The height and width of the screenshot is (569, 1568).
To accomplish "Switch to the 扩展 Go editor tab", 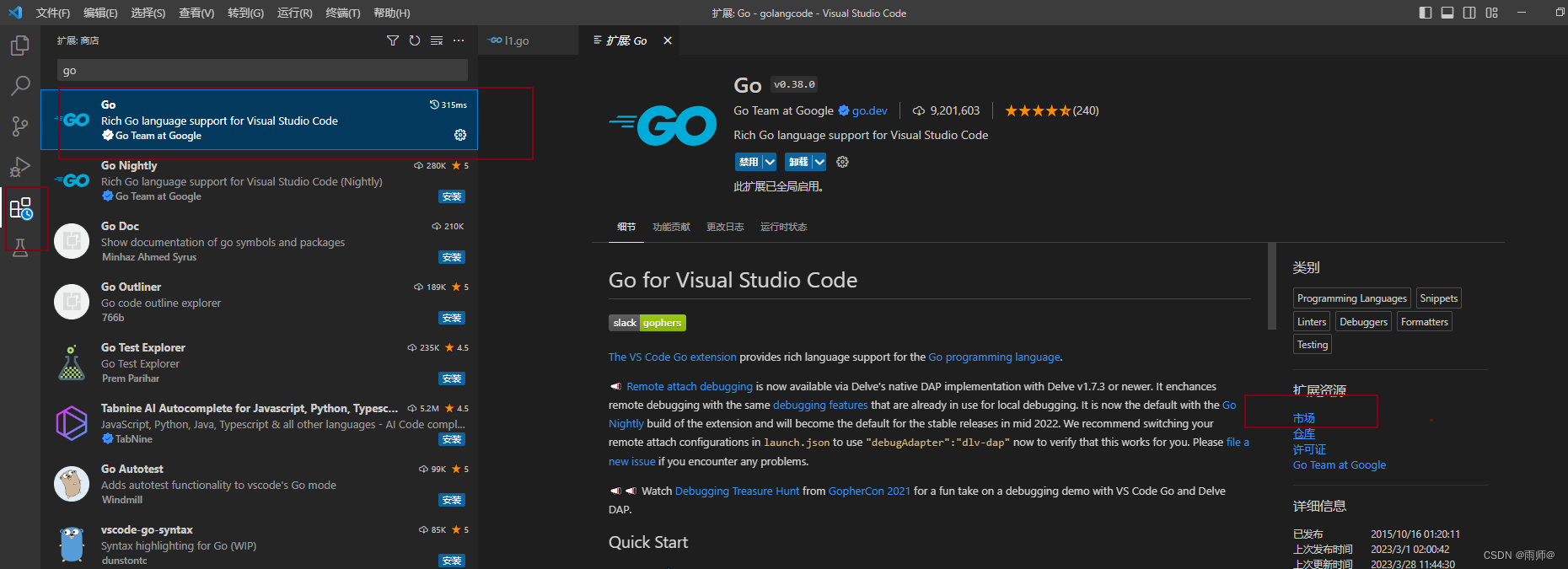I will tap(627, 40).
